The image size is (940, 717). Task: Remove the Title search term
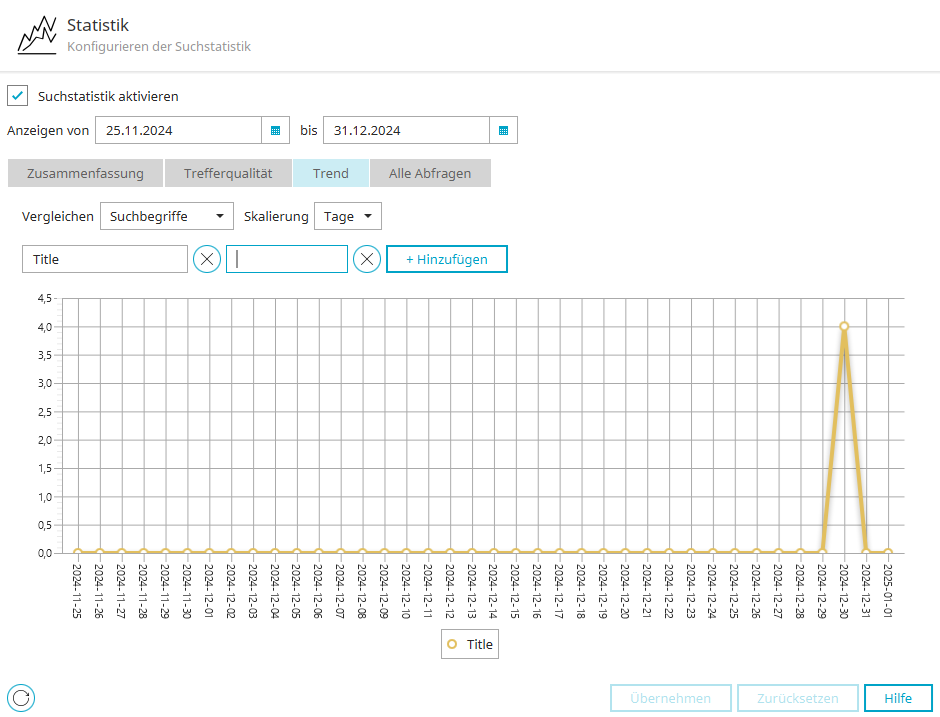tap(207, 259)
